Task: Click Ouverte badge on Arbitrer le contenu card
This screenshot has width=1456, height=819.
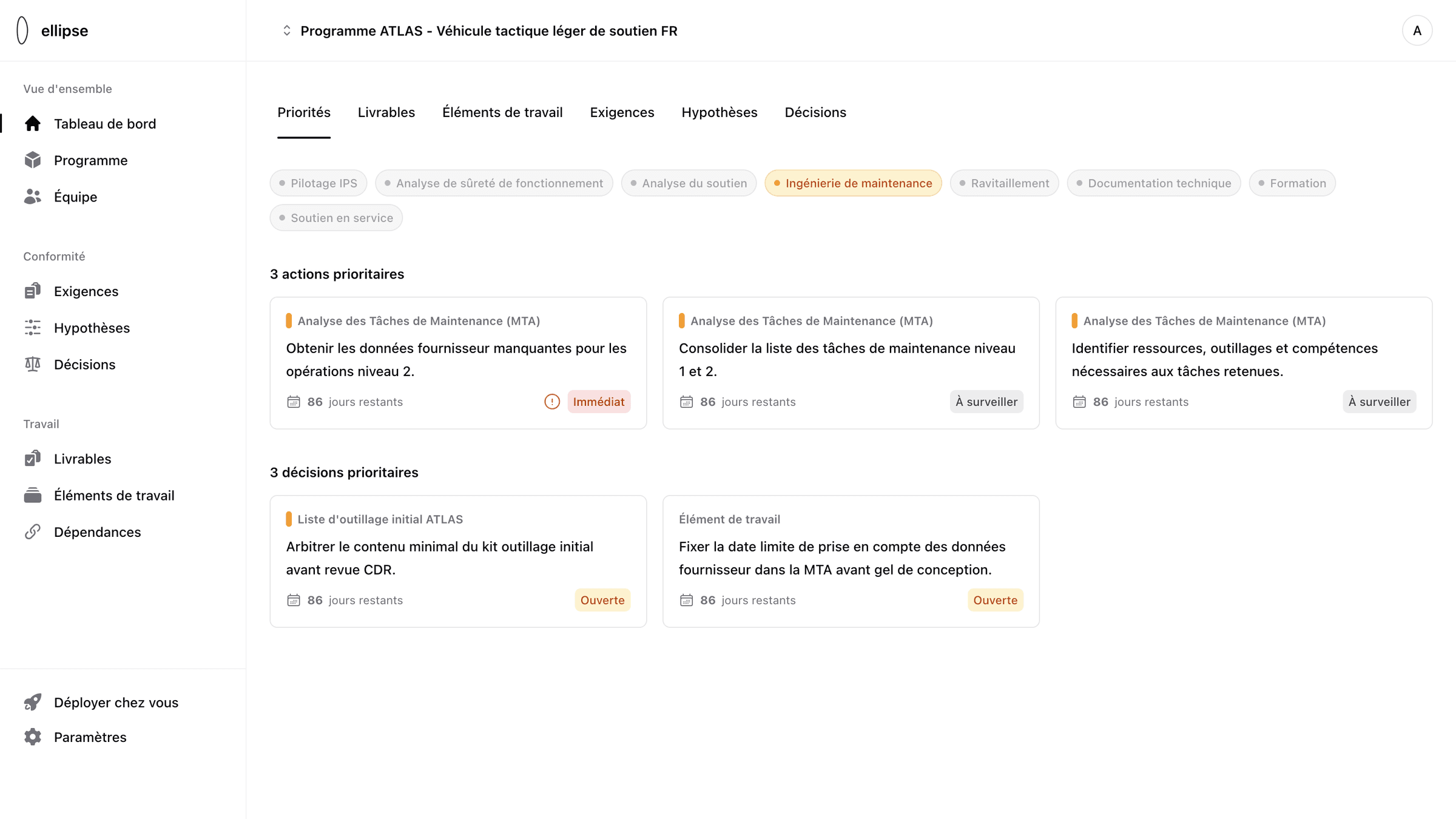Action: click(602, 600)
